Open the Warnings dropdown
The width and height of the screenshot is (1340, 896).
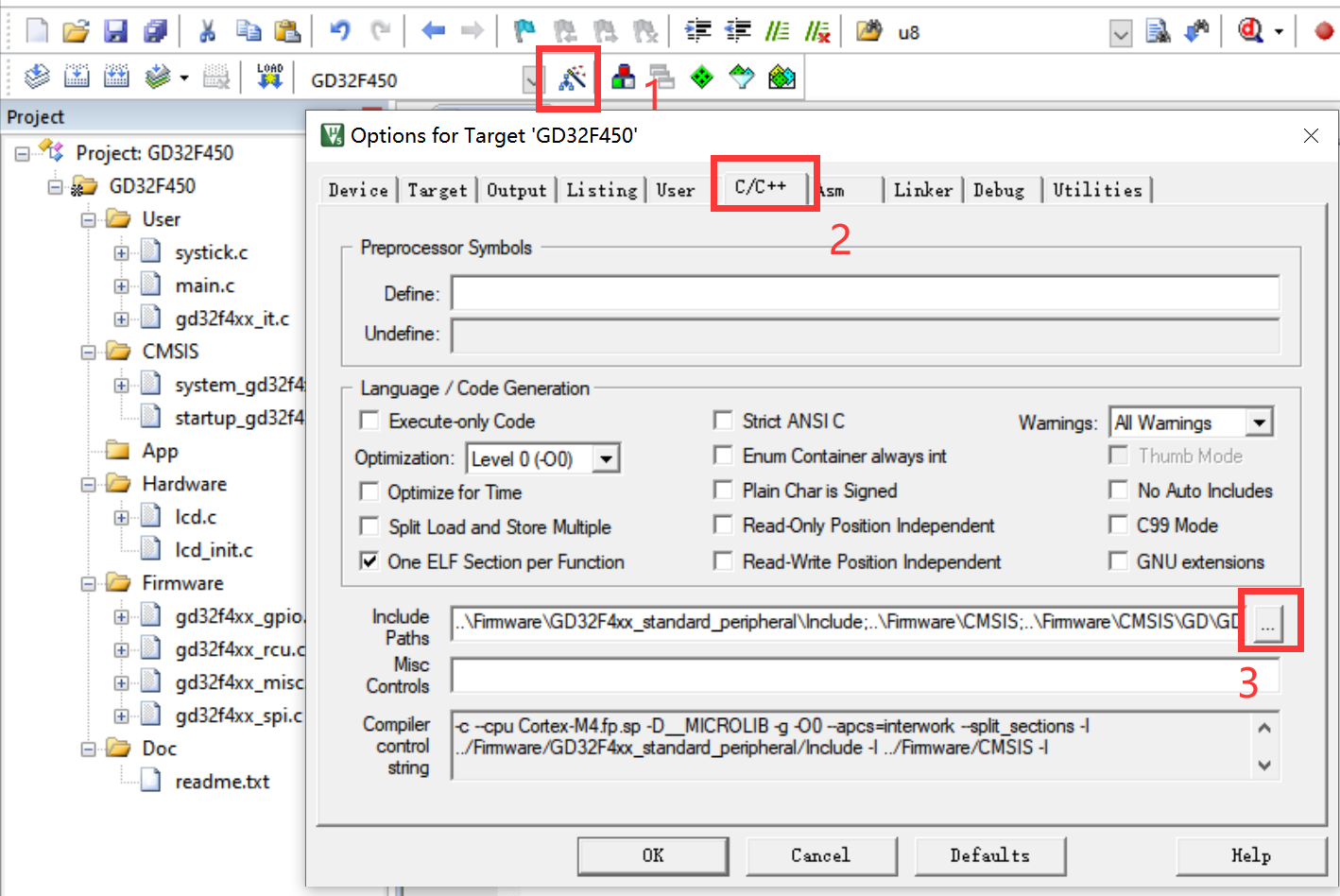point(1259,422)
